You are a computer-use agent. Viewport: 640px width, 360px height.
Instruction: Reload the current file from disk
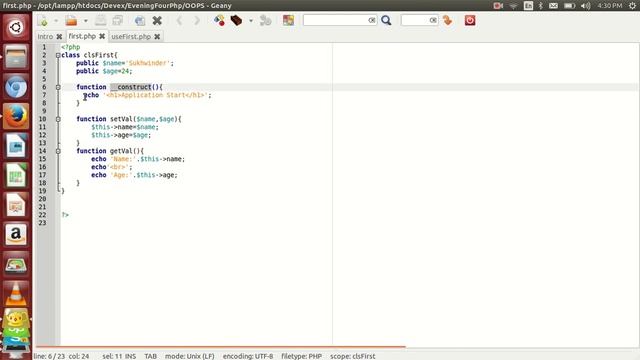tap(140, 20)
